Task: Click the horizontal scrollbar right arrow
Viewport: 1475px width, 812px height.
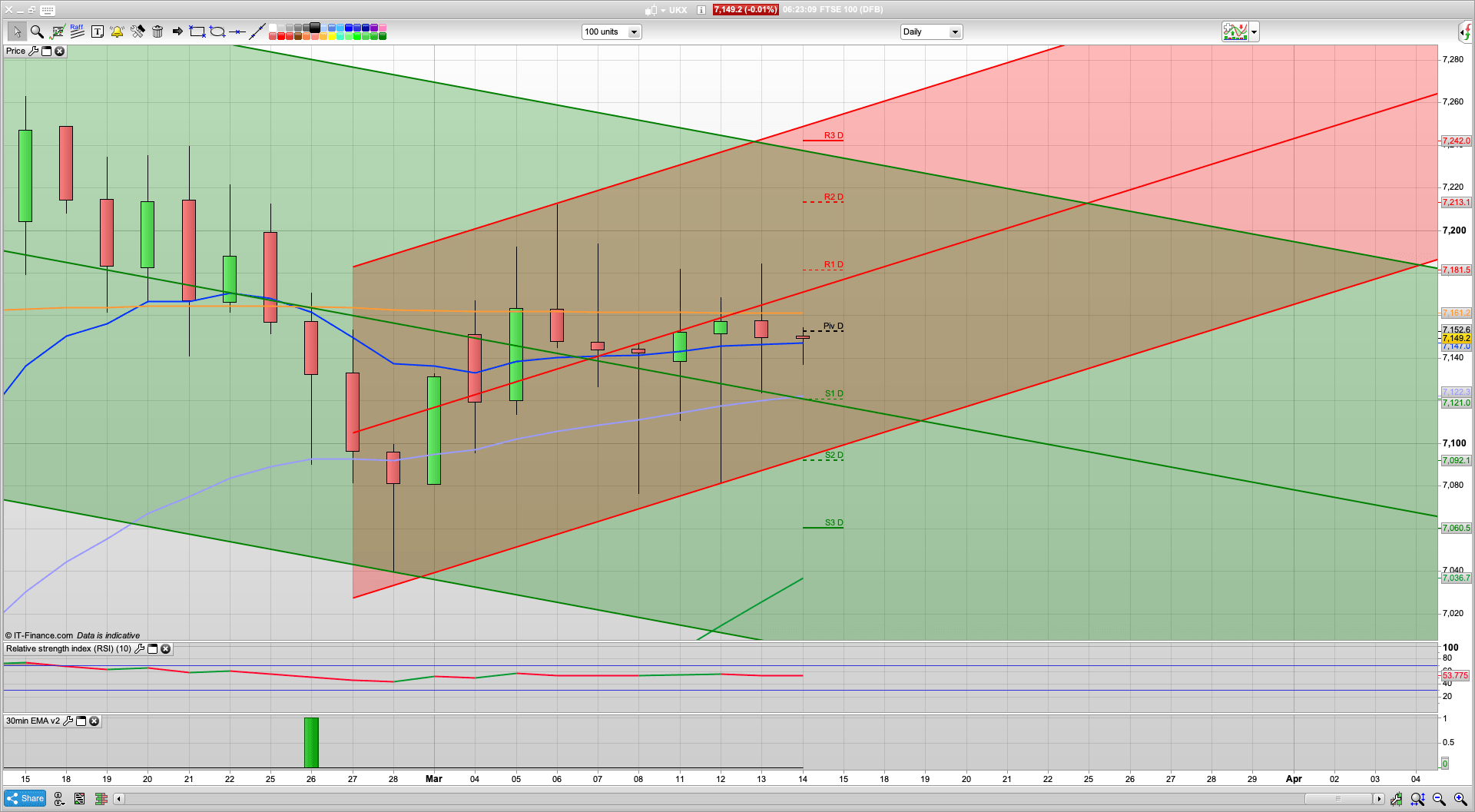Action: point(1378,799)
